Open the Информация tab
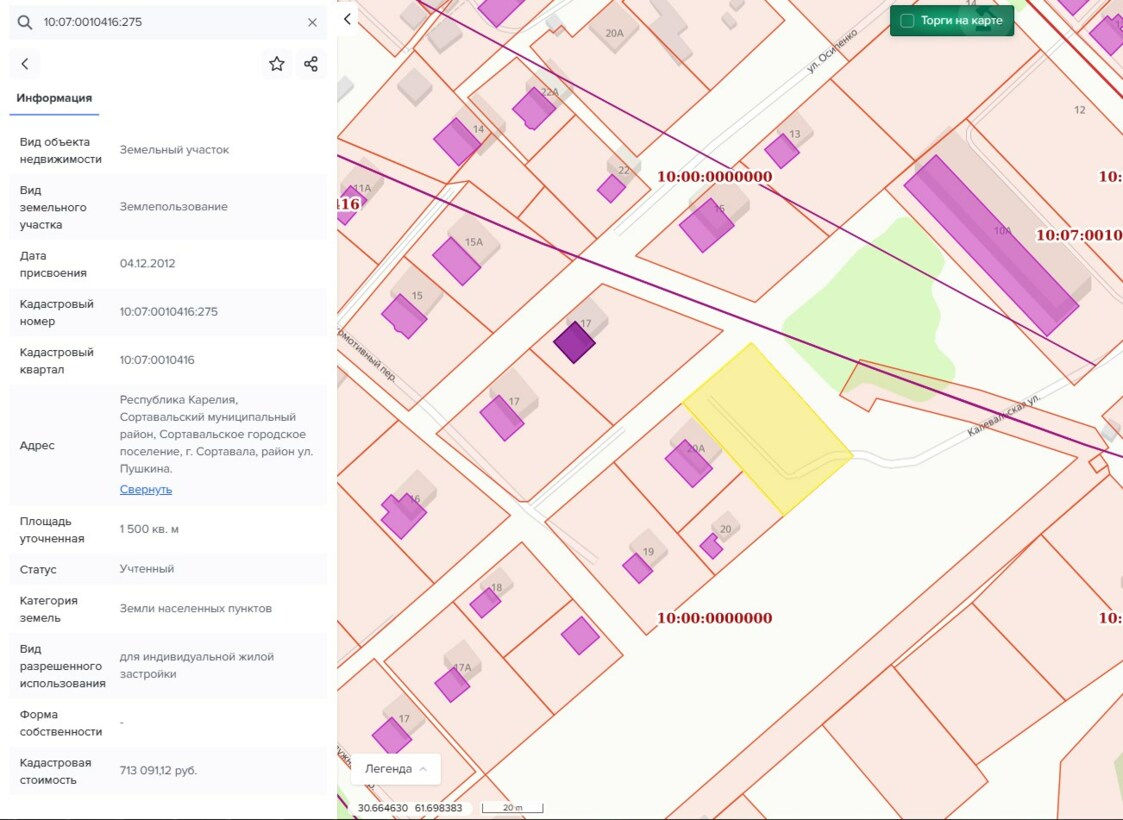1123x820 pixels. tap(54, 98)
